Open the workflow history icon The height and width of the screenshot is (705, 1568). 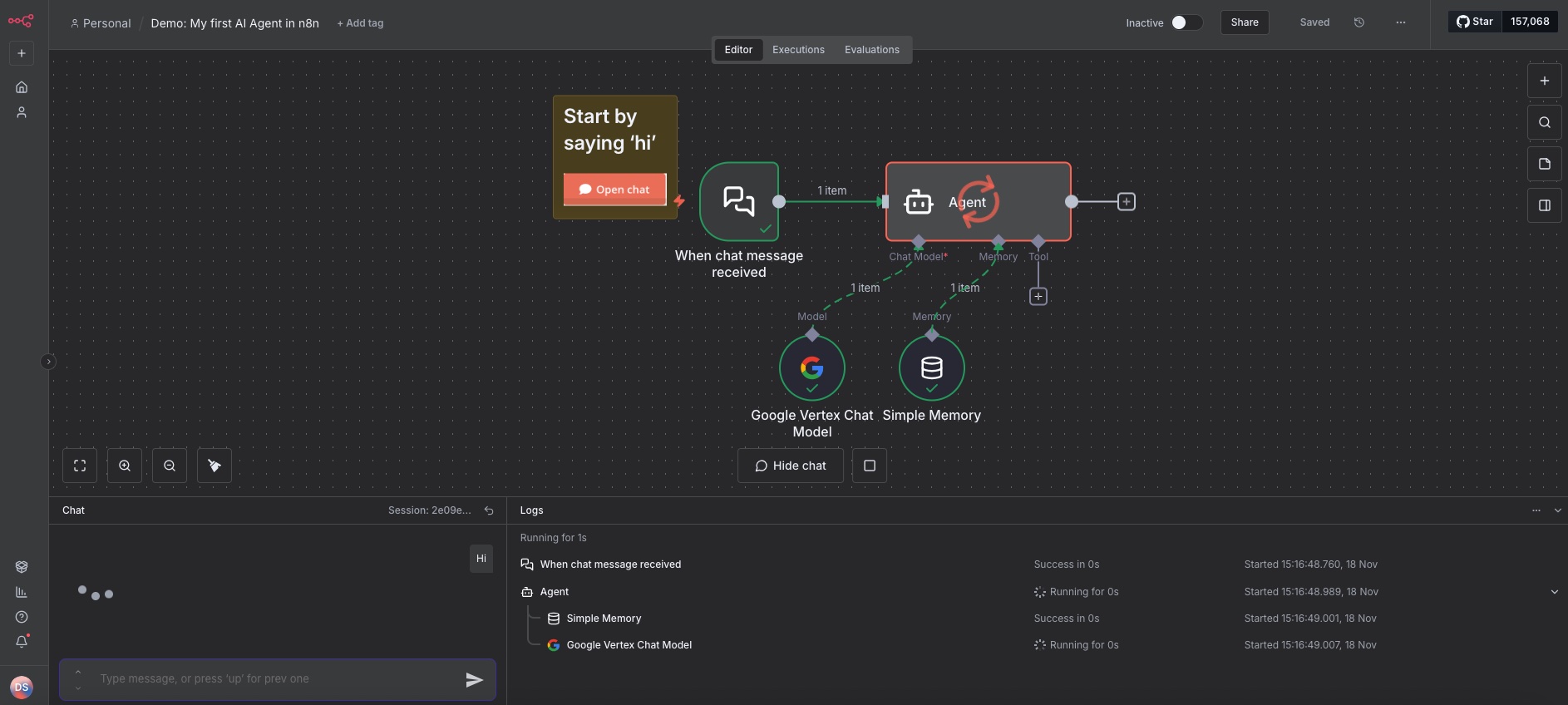pos(1359,22)
